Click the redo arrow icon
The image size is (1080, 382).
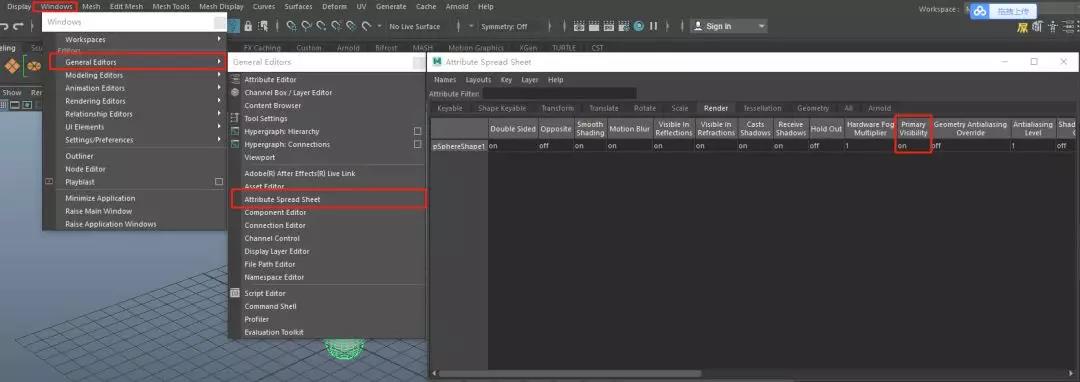(x=19, y=26)
